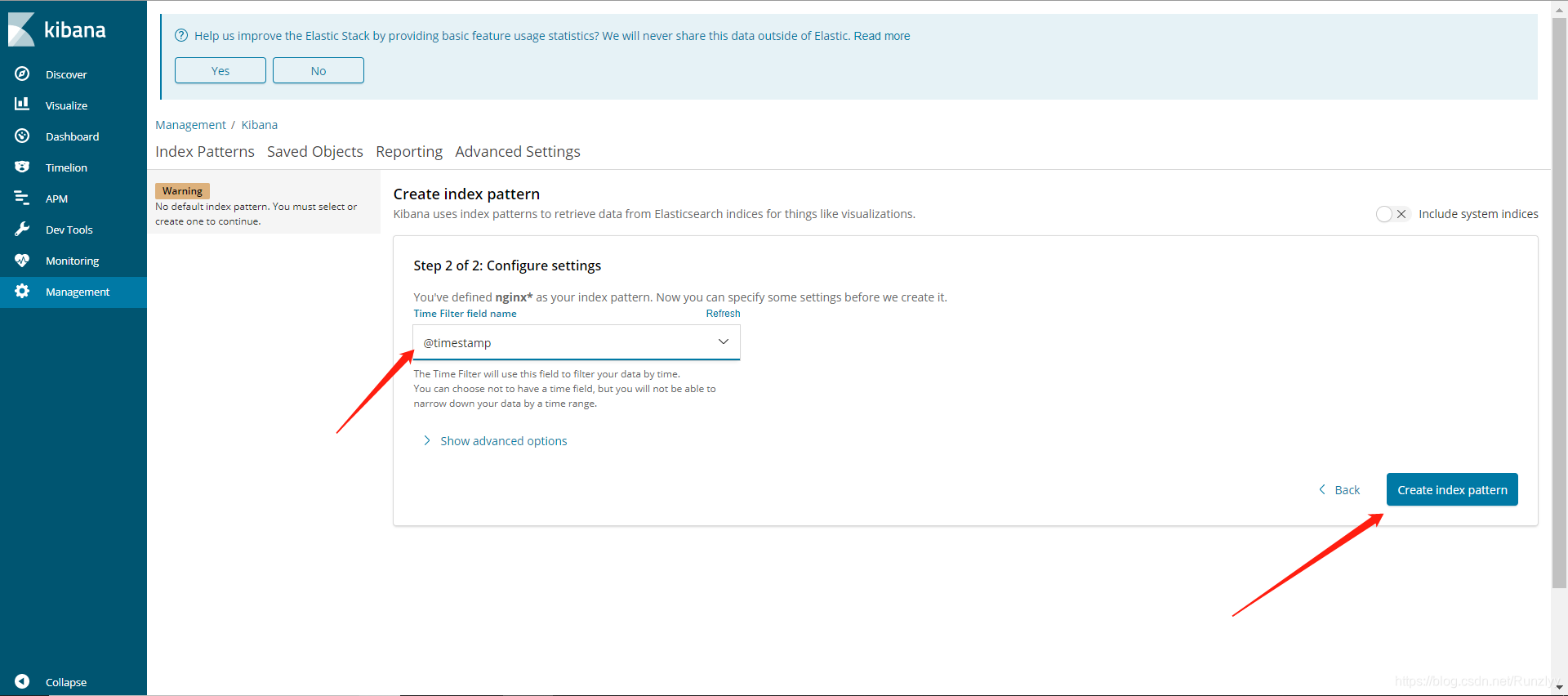
Task: Click the Timelion mask icon
Action: click(x=22, y=167)
